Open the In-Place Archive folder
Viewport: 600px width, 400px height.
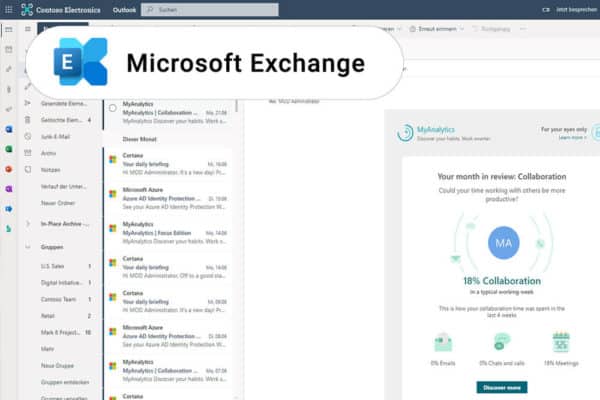(65, 224)
